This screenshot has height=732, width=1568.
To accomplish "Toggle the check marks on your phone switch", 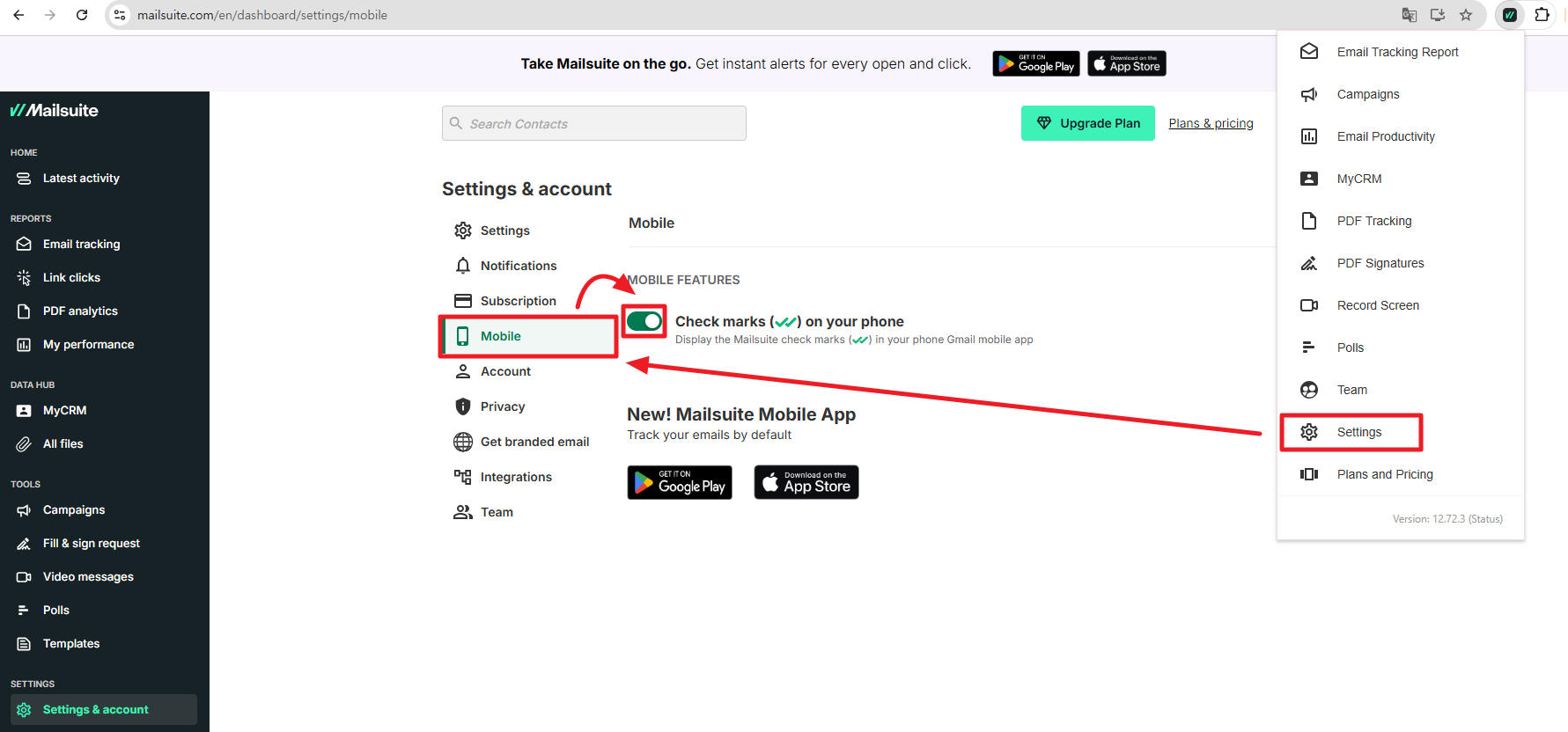I will (644, 321).
